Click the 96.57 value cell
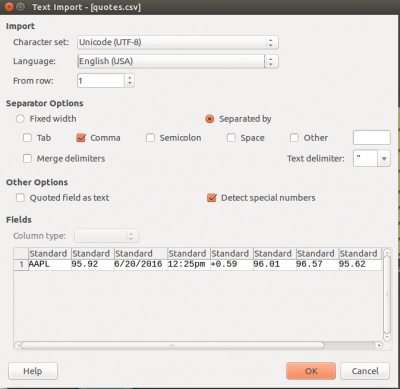 [317, 264]
